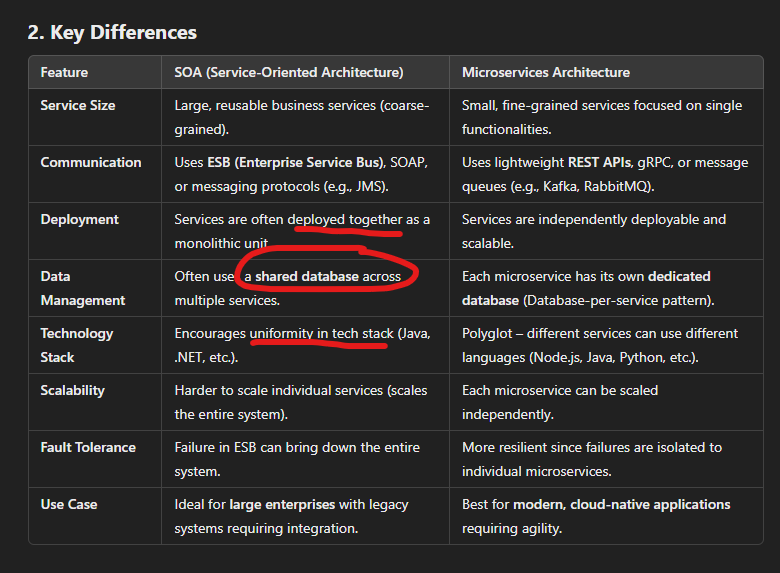Click the "Use Case" row label

coord(68,504)
